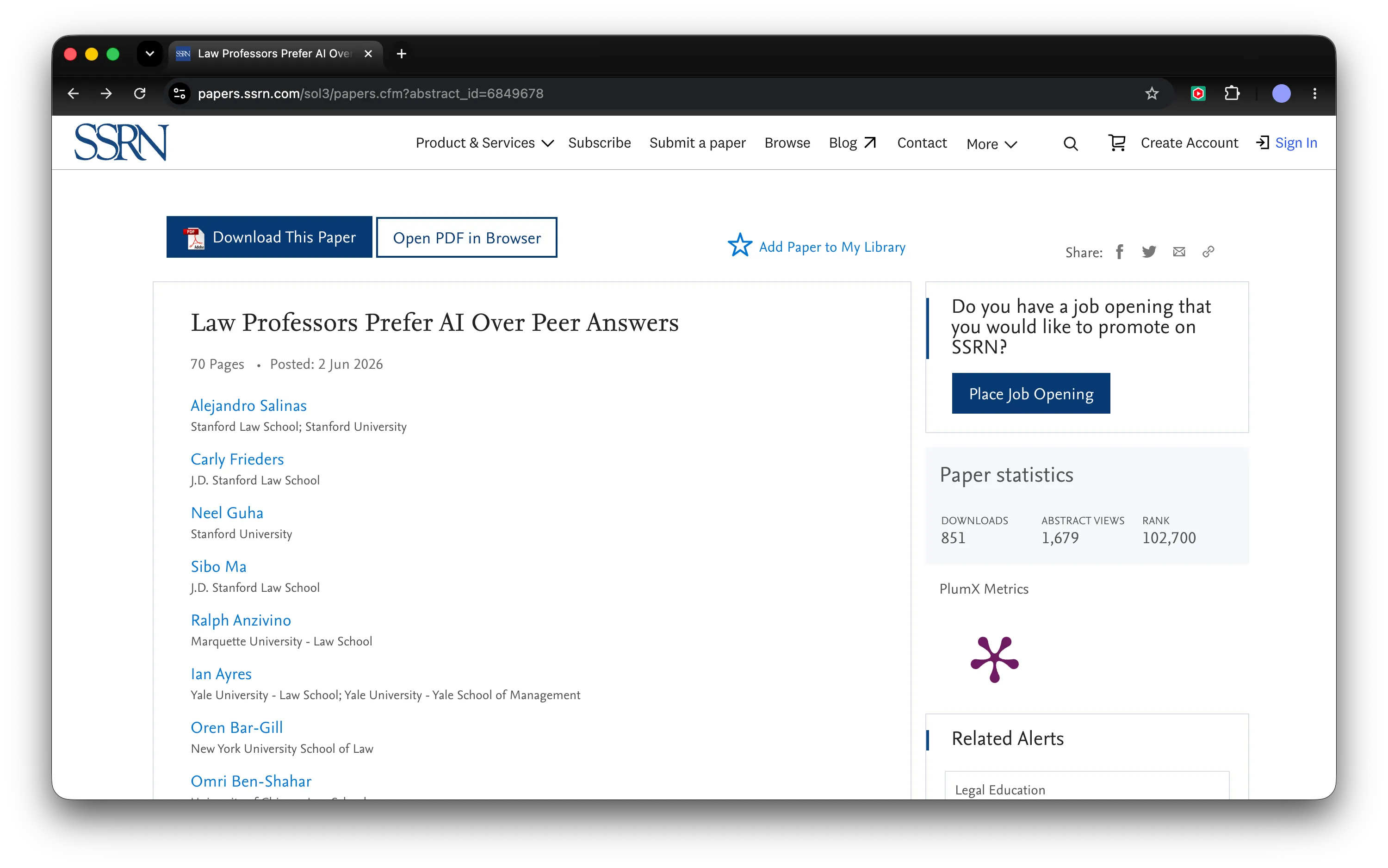Open SSRN site search magnifier
This screenshot has width=1388, height=868.
point(1071,143)
